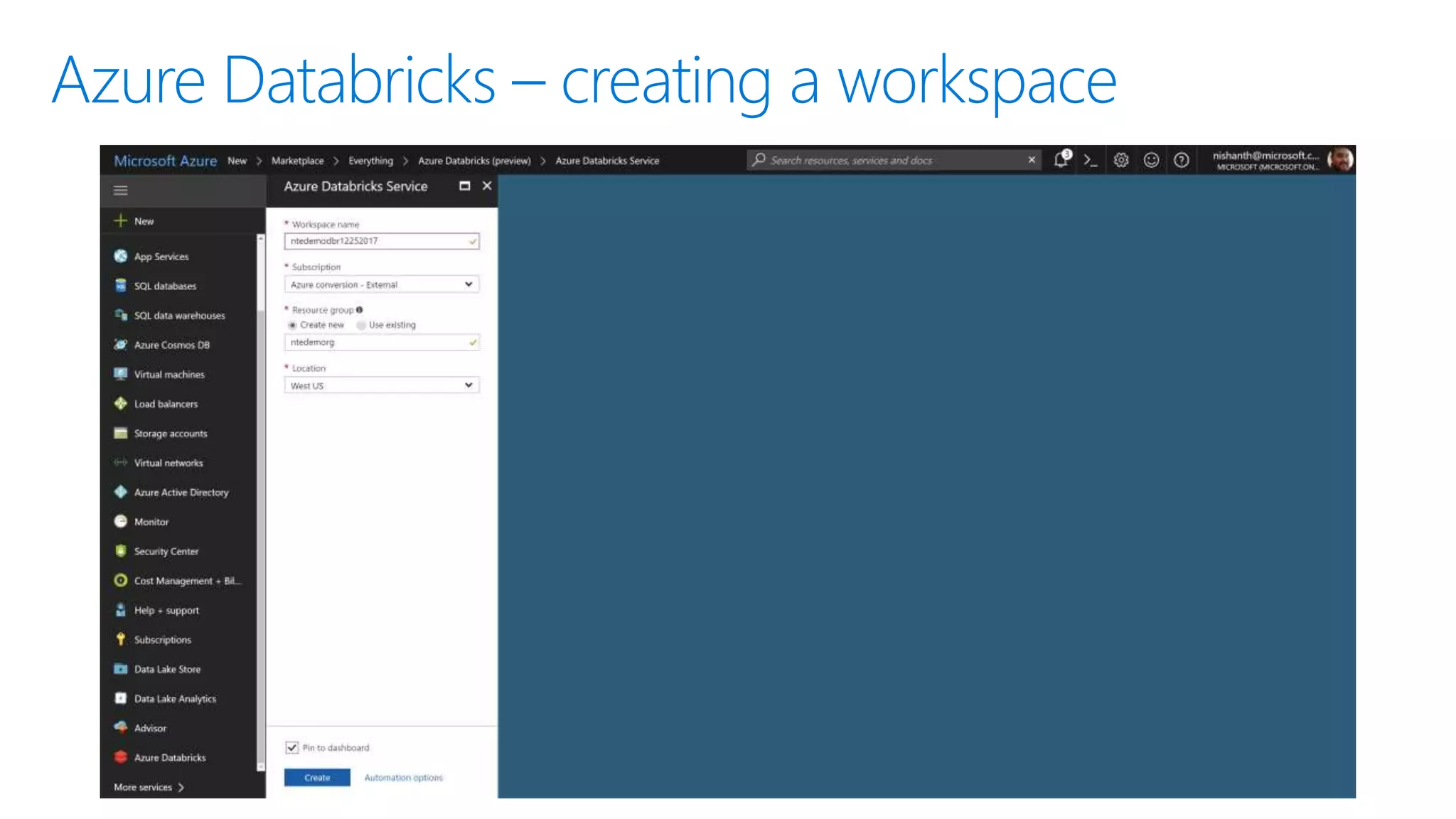Open the Storage accounts icon

[121, 433]
